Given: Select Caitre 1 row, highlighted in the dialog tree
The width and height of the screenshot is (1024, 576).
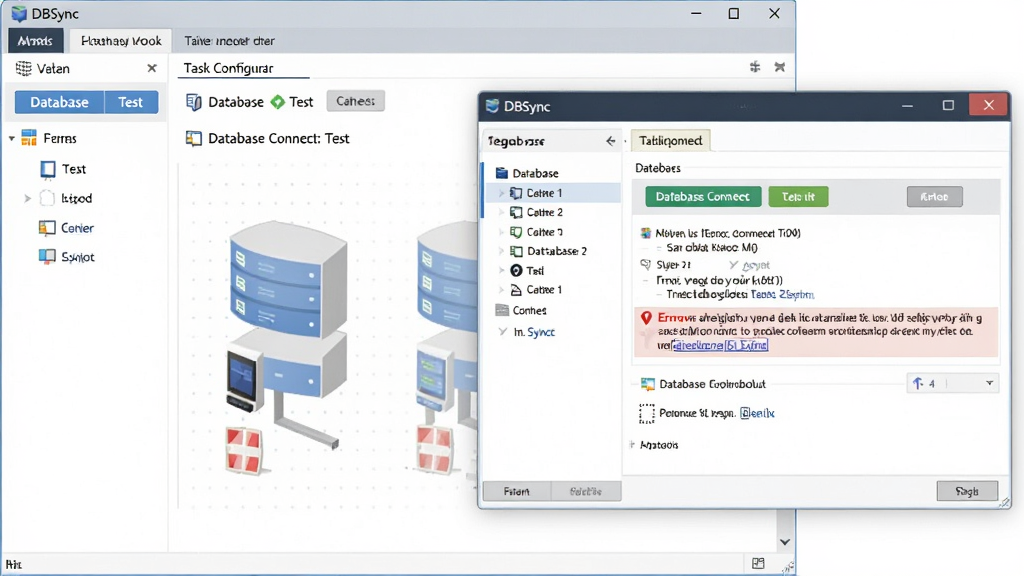Looking at the screenshot, I should (552, 193).
